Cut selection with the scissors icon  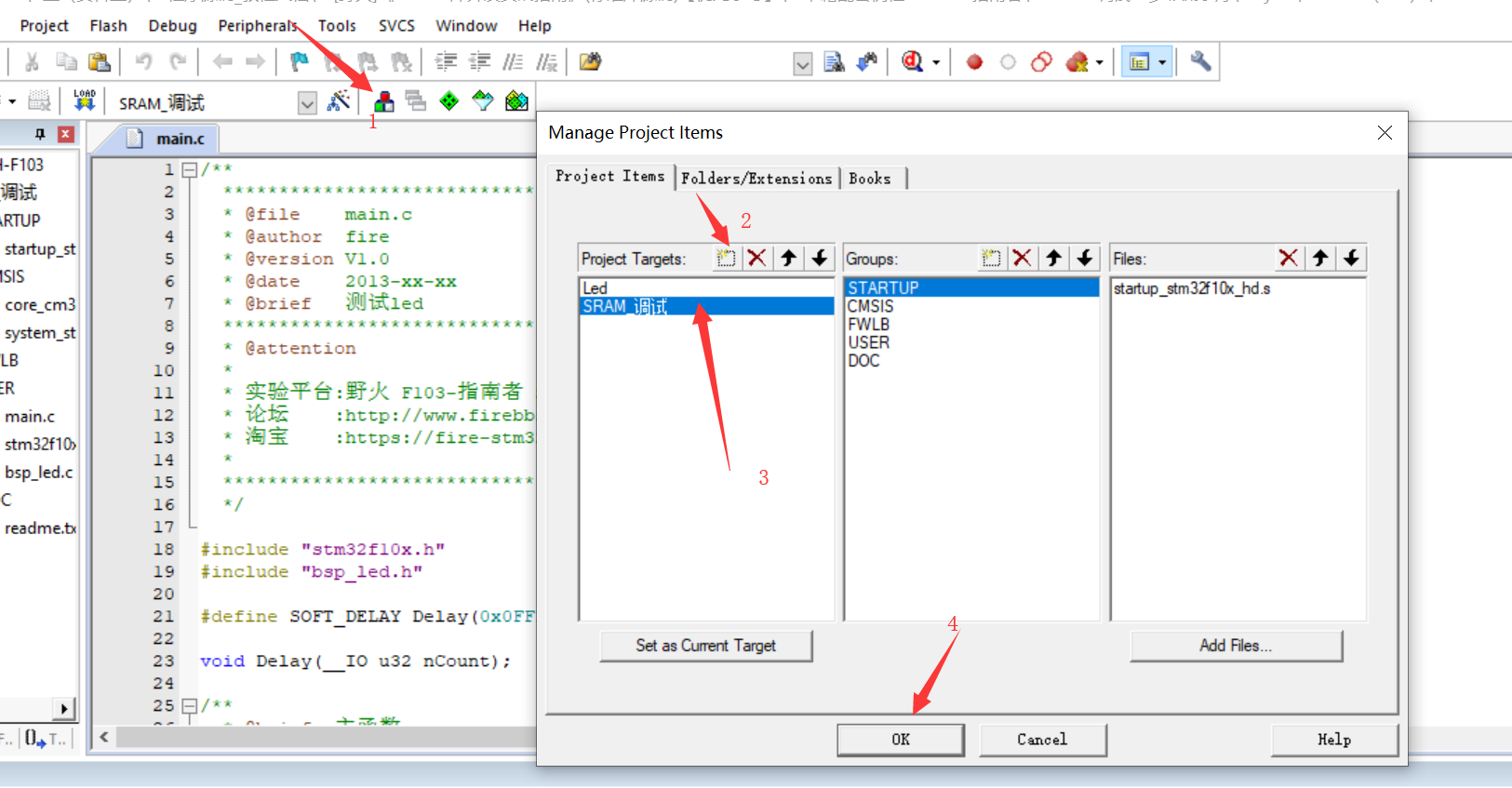[x=32, y=62]
